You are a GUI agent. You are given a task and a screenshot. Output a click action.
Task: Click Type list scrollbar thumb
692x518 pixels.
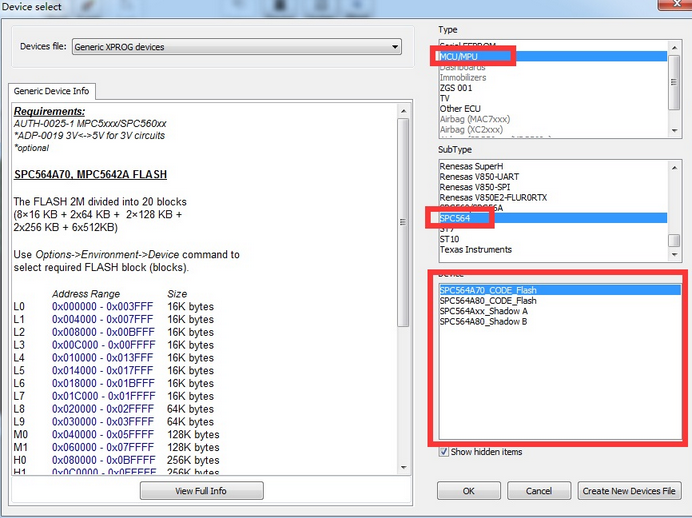click(674, 82)
